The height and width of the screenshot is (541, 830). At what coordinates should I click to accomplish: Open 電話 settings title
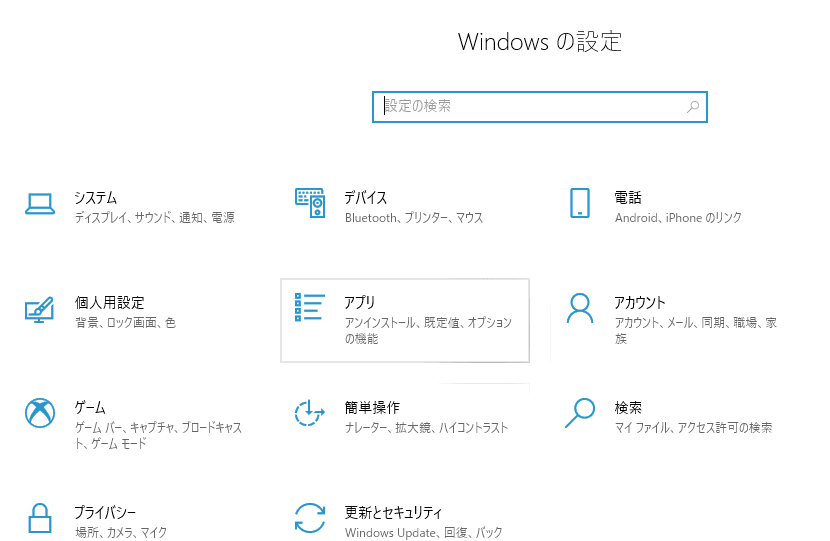coord(628,198)
